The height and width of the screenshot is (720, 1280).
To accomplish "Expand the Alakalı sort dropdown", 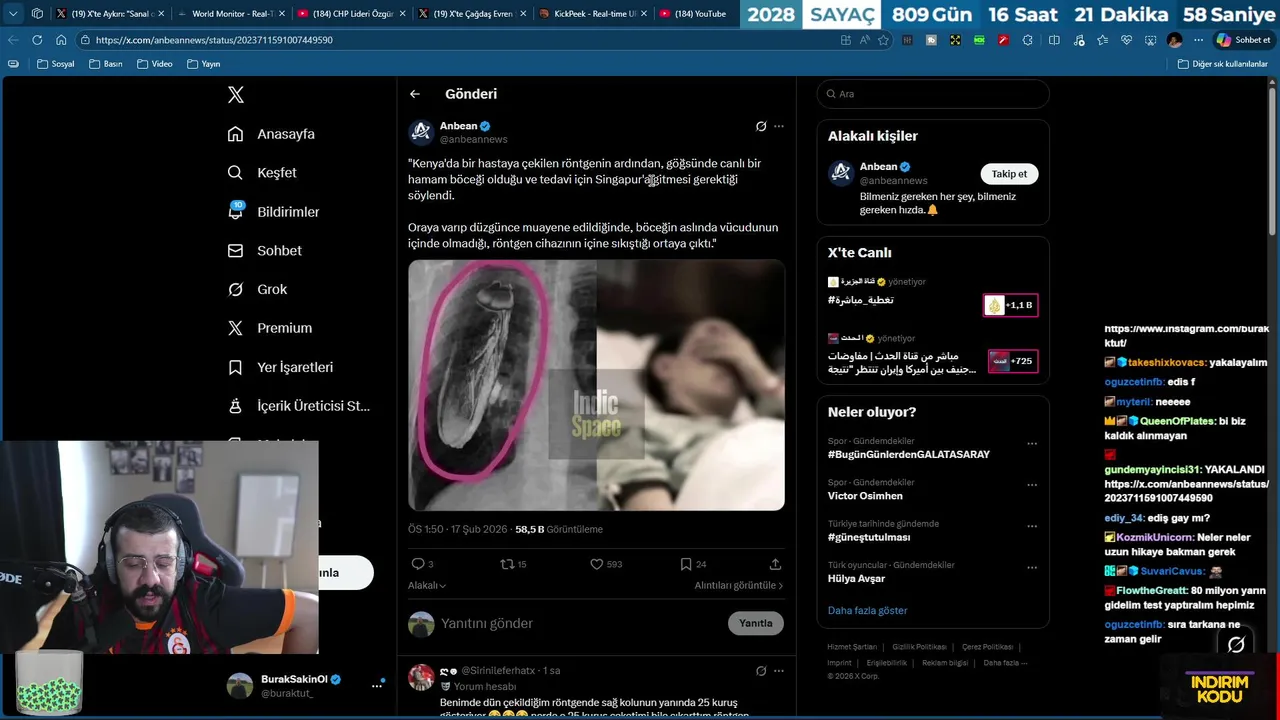I will coord(427,585).
